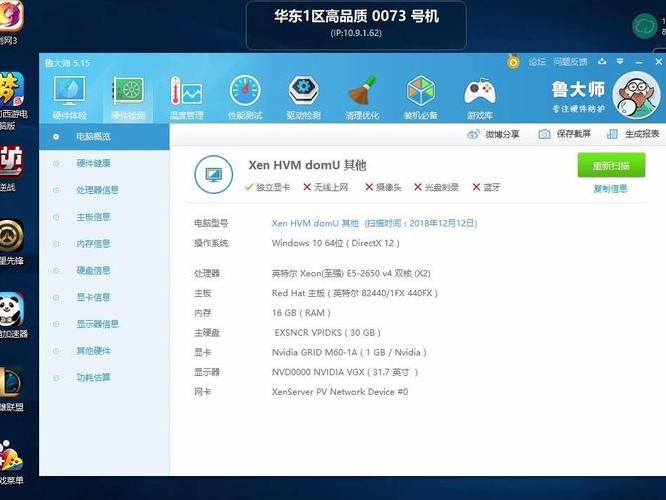Open 驱动检测 driver detection
The image size is (666, 500).
(303, 97)
